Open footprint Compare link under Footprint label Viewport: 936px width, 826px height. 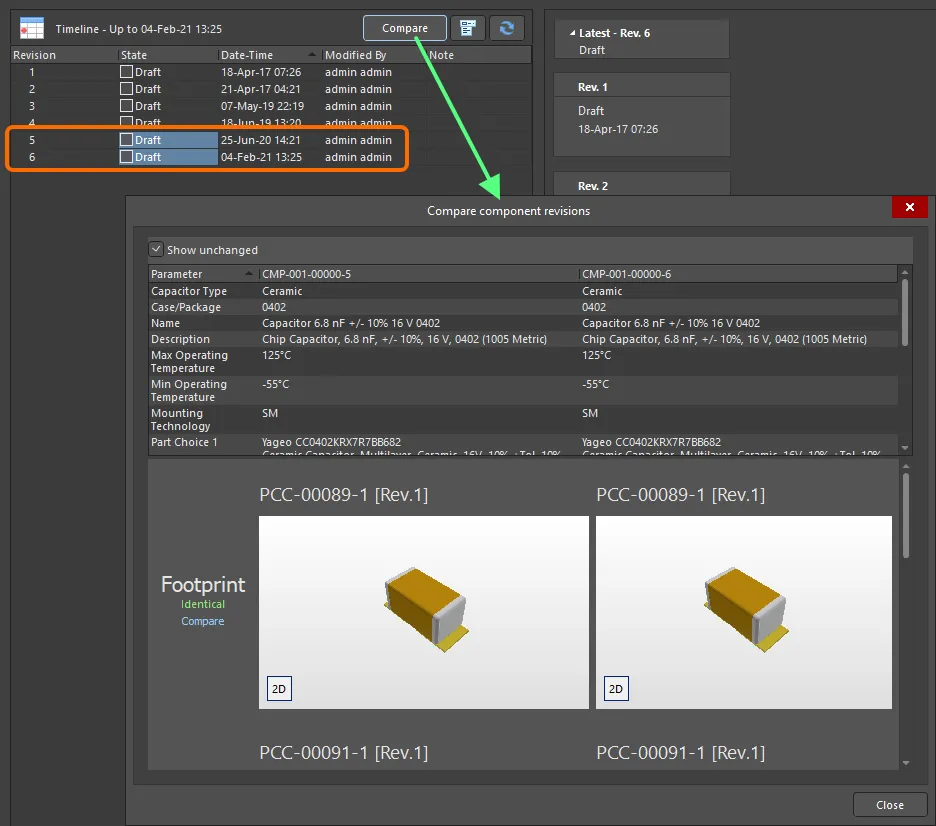[x=202, y=621]
